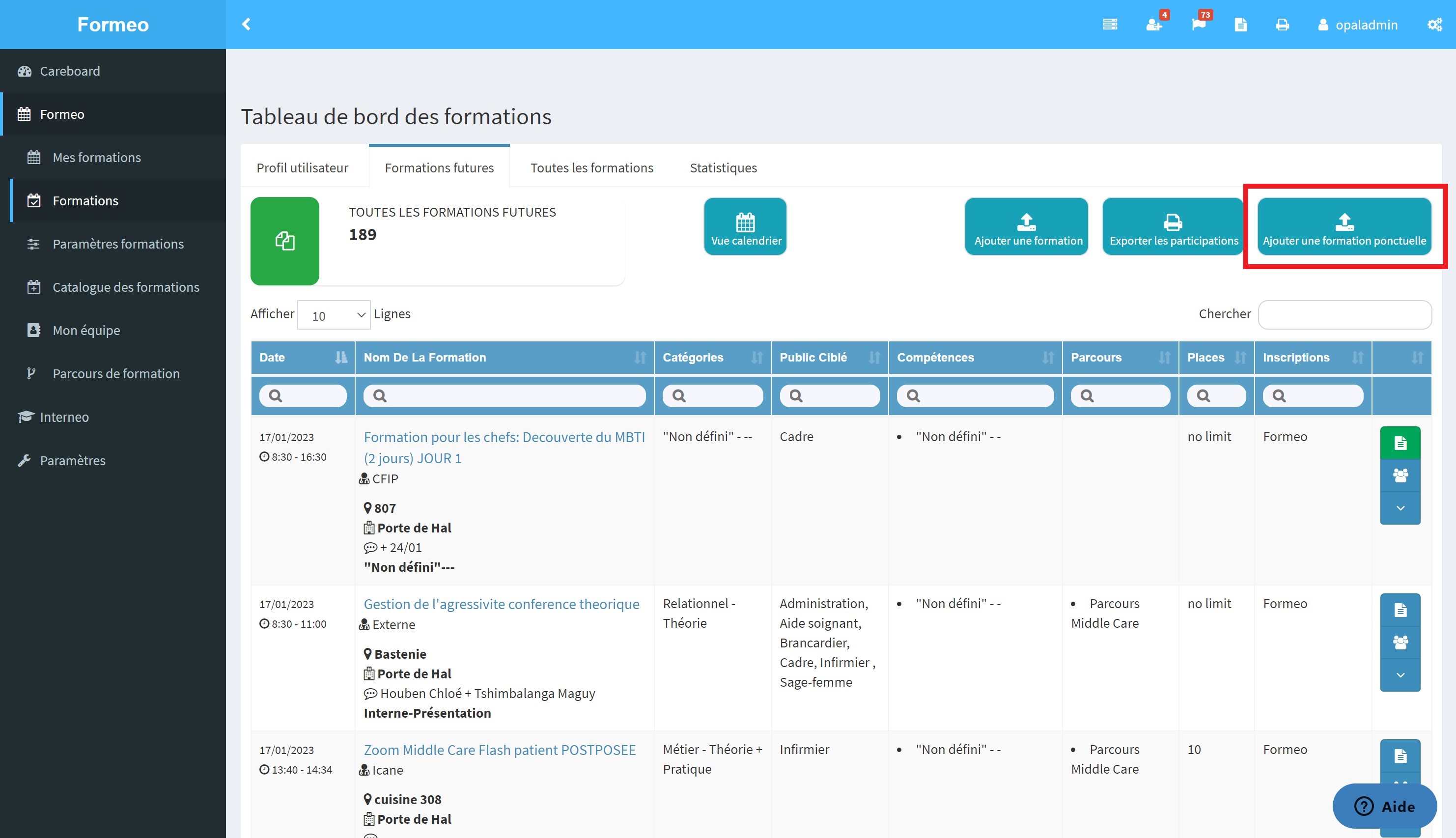
Task: Click the formation name filter field
Action: [504, 395]
